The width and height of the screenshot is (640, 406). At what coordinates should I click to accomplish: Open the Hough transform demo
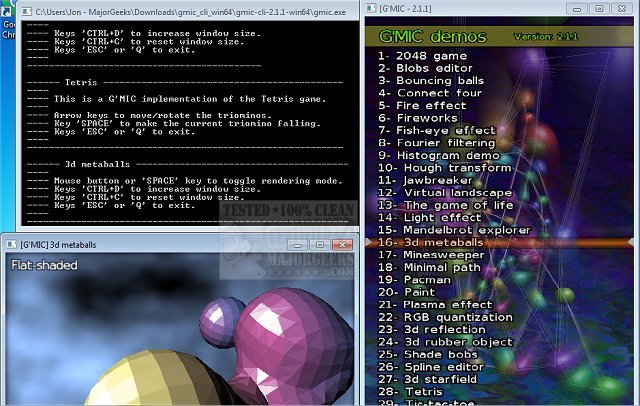tap(444, 168)
